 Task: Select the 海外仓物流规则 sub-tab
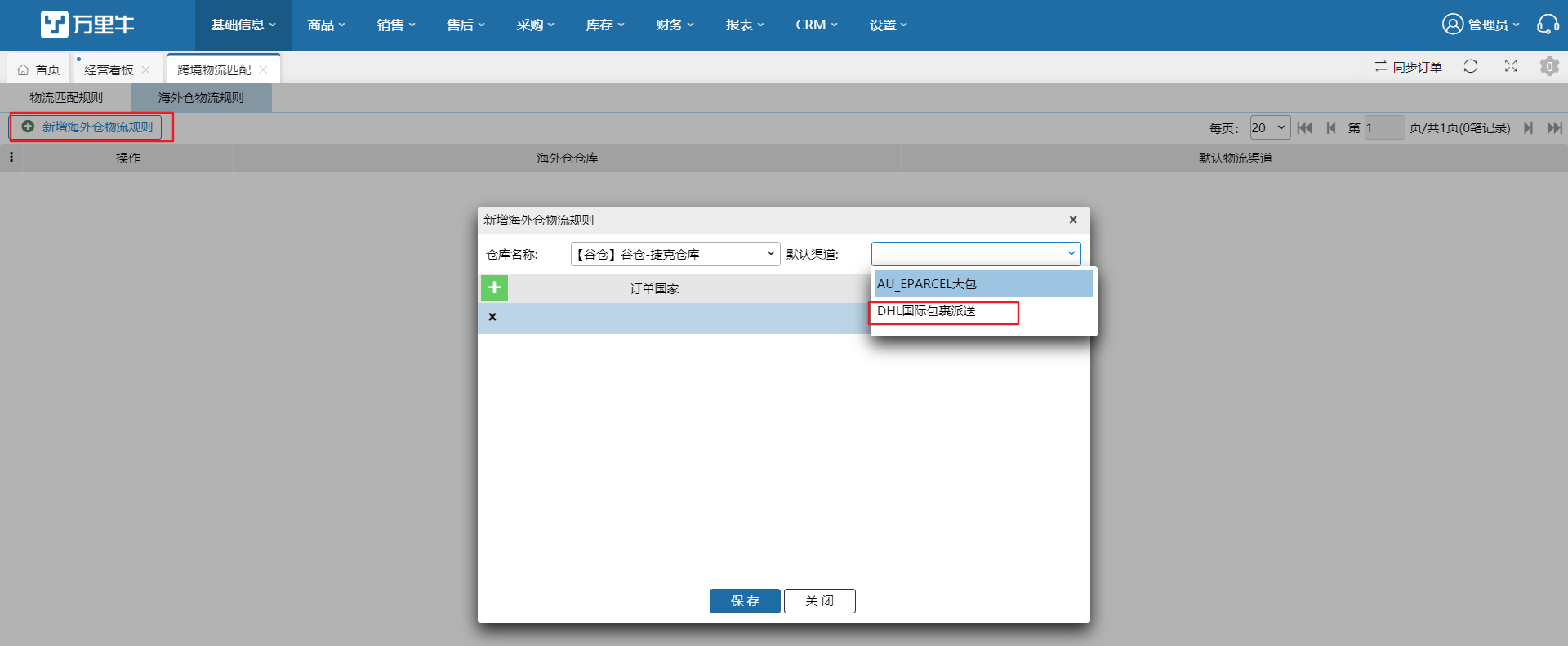tap(201, 97)
